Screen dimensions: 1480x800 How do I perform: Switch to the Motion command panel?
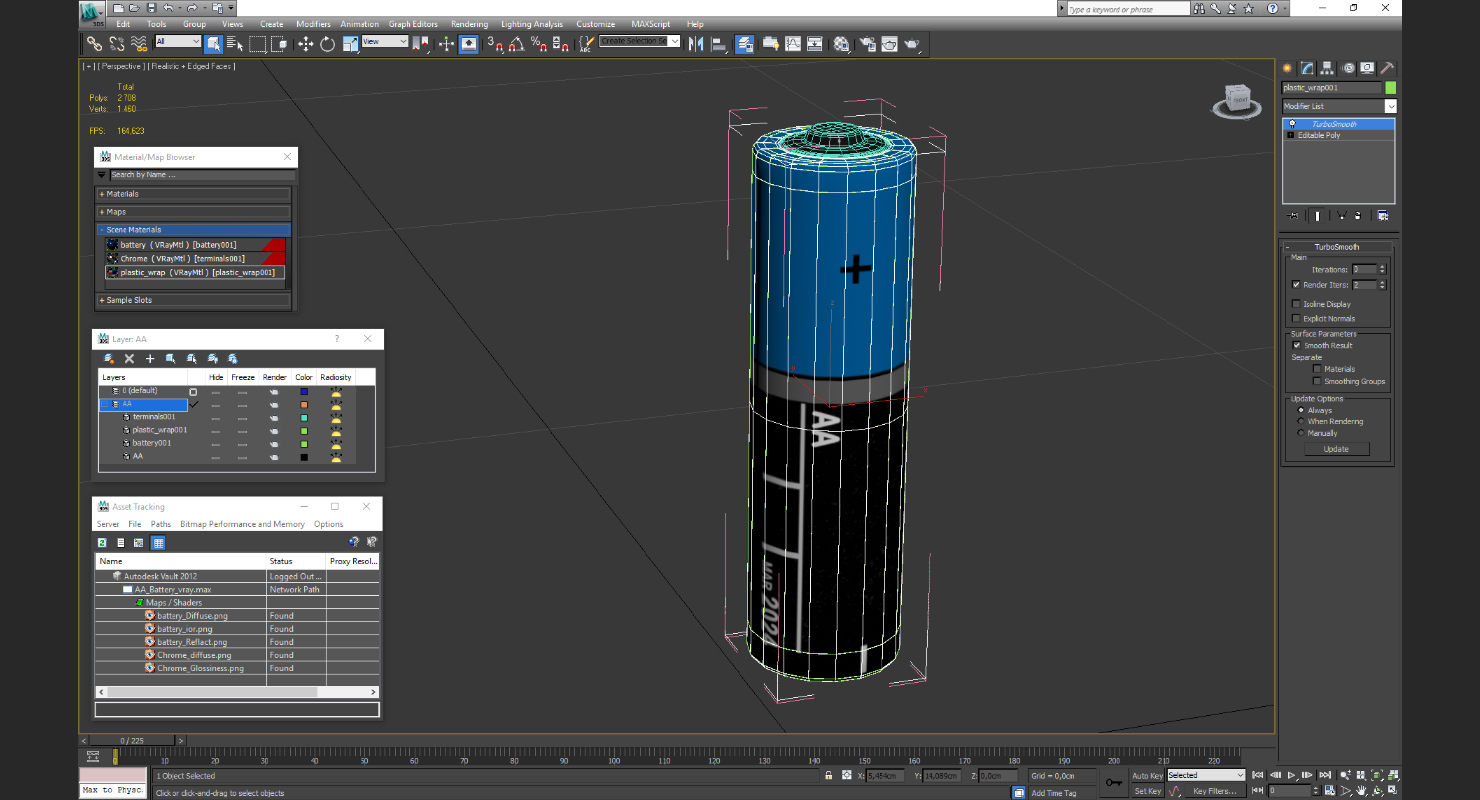1348,68
